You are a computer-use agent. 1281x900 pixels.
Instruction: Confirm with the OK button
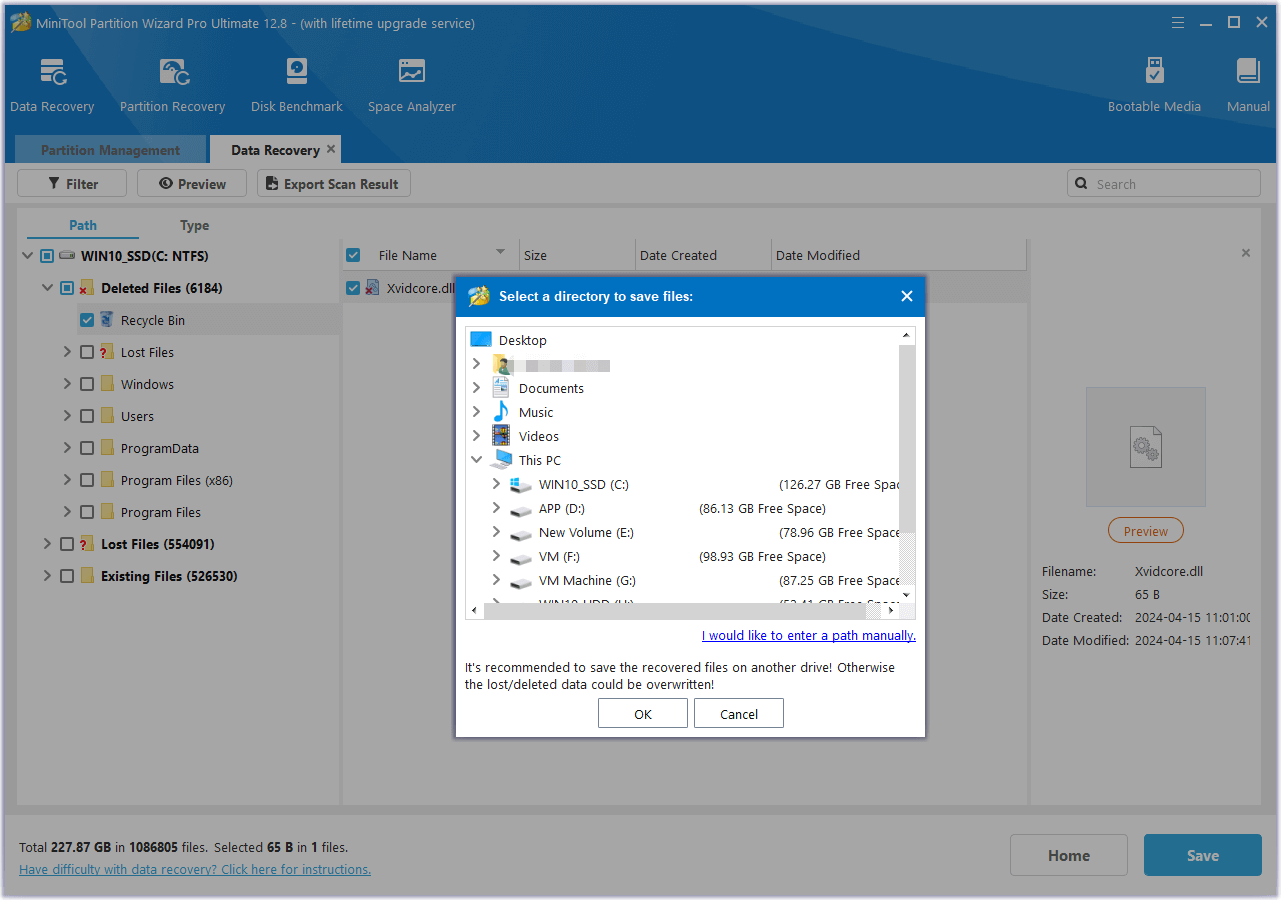(x=643, y=714)
